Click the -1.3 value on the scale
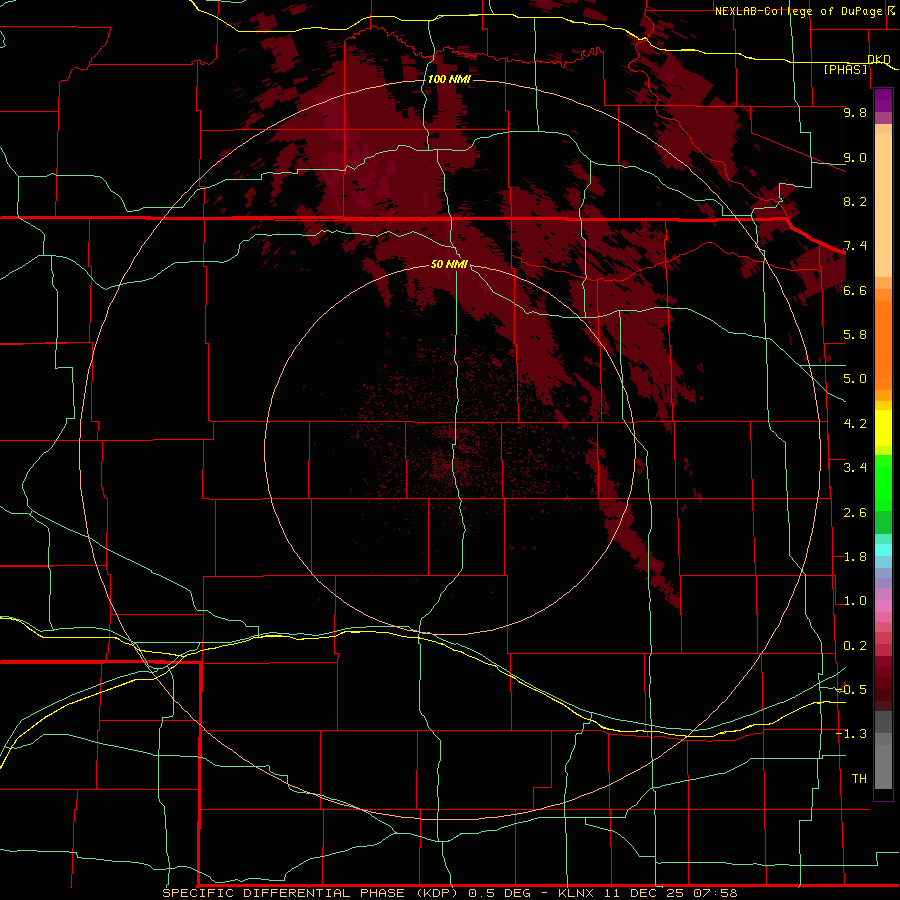Viewport: 900px width, 900px height. [851, 734]
